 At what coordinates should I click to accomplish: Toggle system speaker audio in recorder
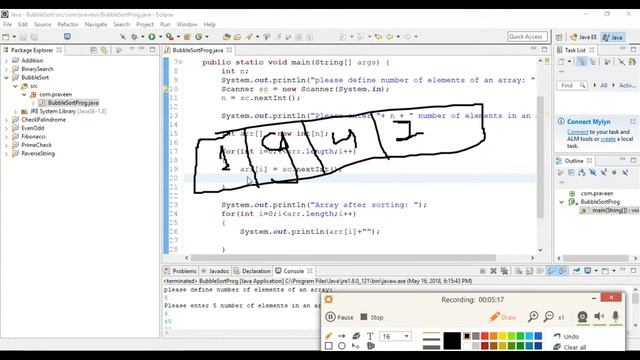(x=599, y=316)
